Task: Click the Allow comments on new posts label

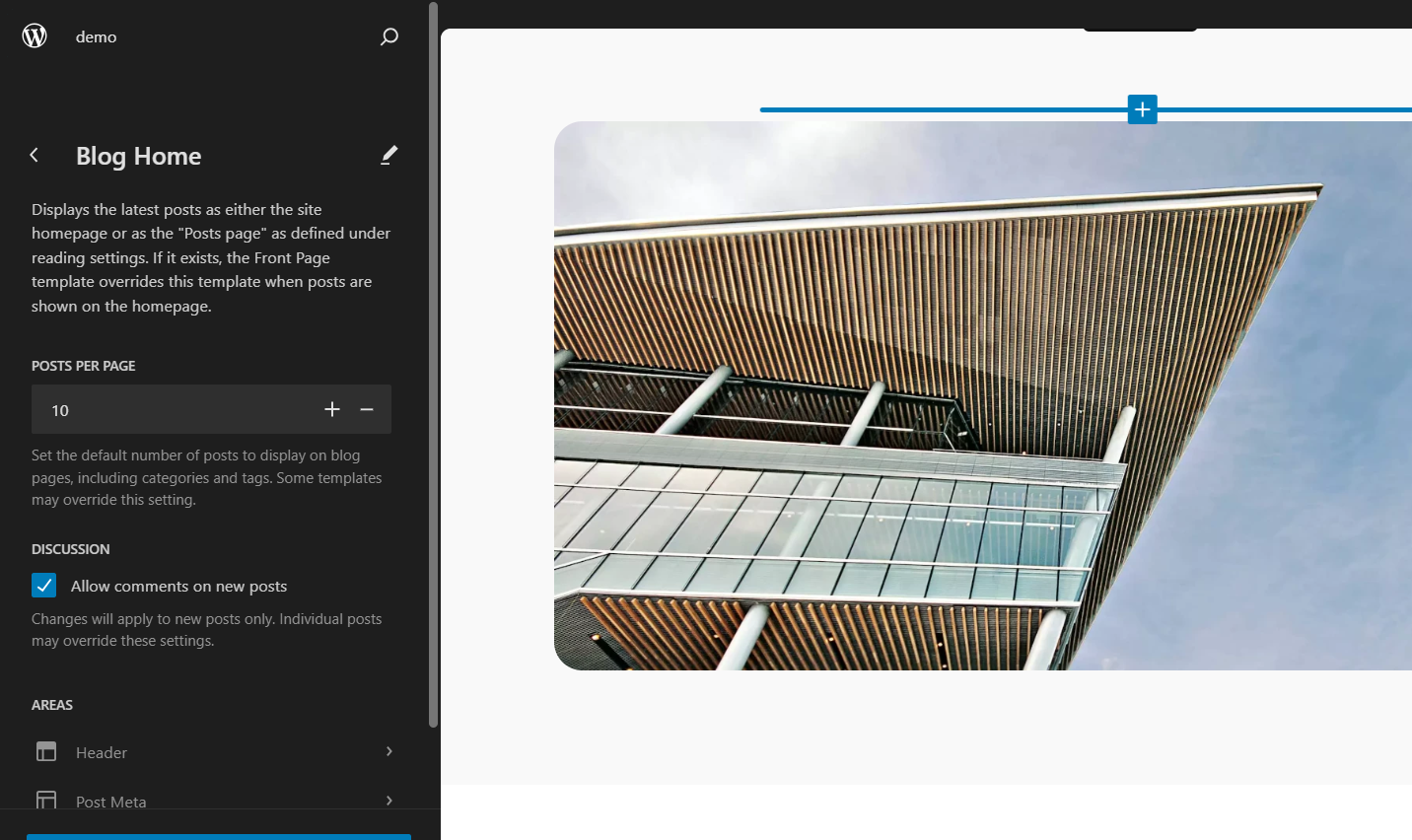Action: [x=179, y=586]
